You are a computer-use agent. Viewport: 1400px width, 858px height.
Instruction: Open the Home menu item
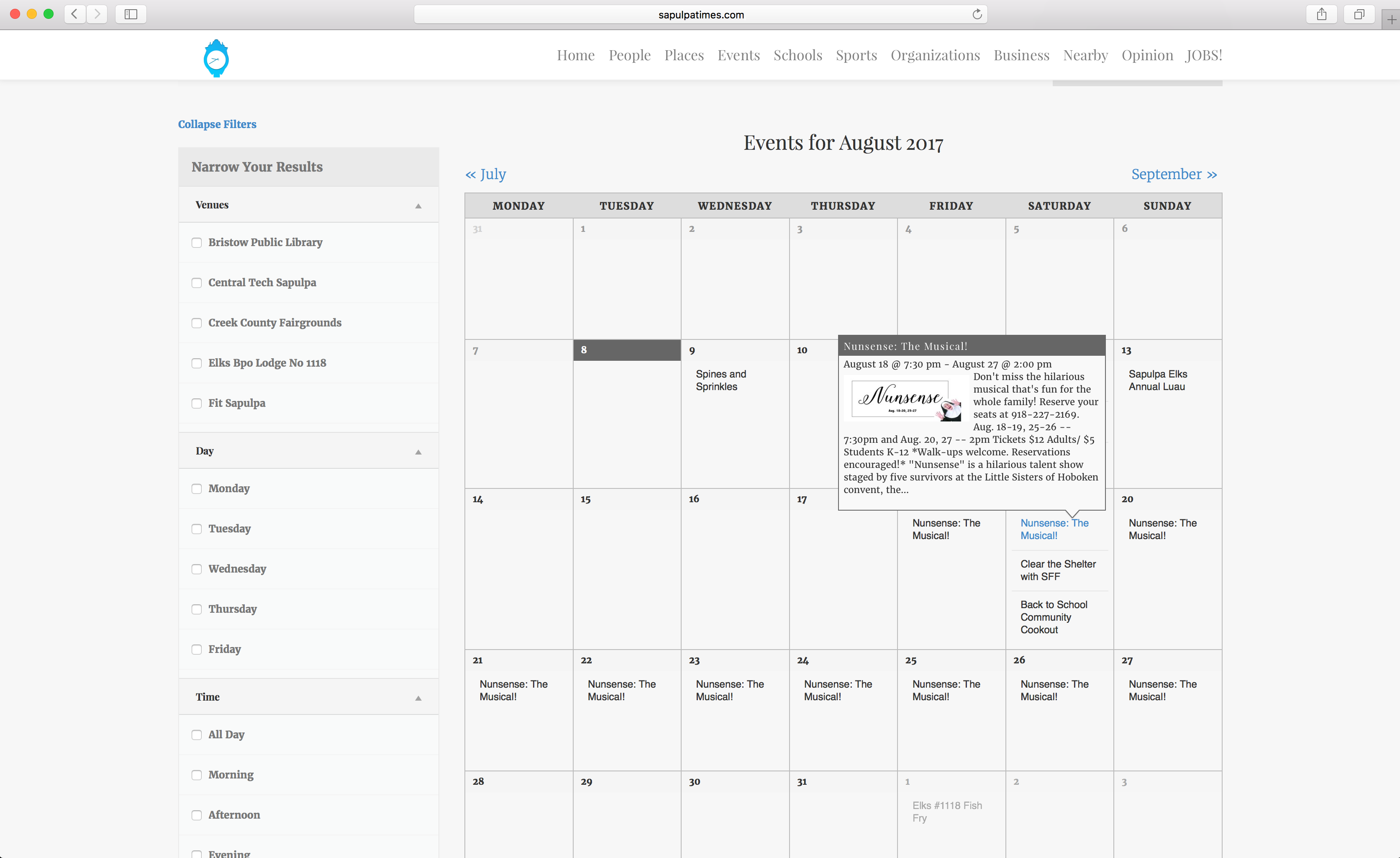(x=576, y=55)
